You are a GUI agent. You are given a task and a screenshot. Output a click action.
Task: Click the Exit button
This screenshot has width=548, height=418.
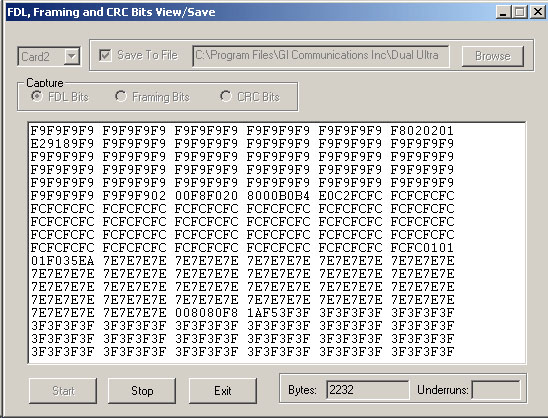[x=223, y=390]
